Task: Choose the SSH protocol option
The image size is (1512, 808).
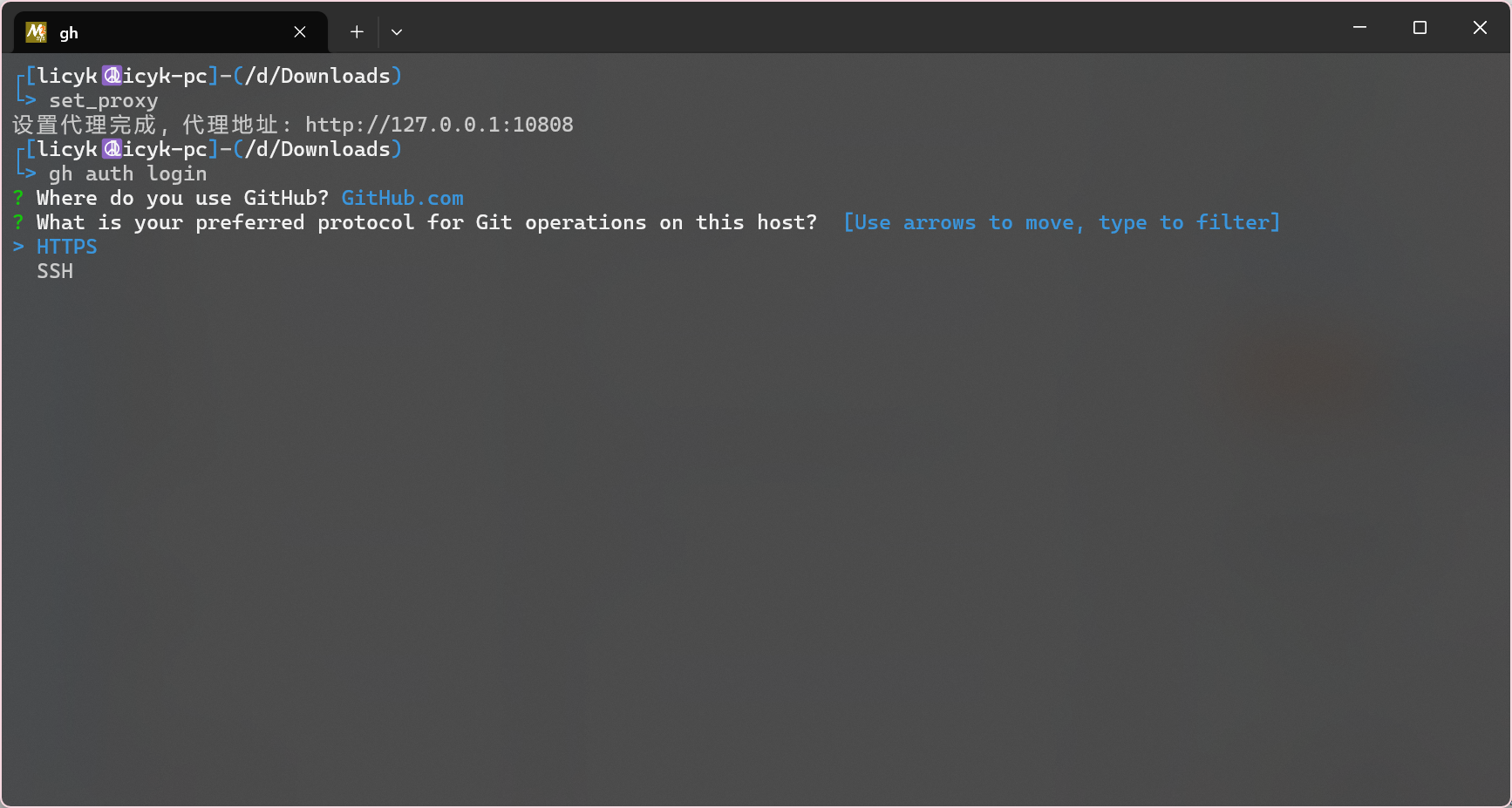Action: (x=55, y=271)
